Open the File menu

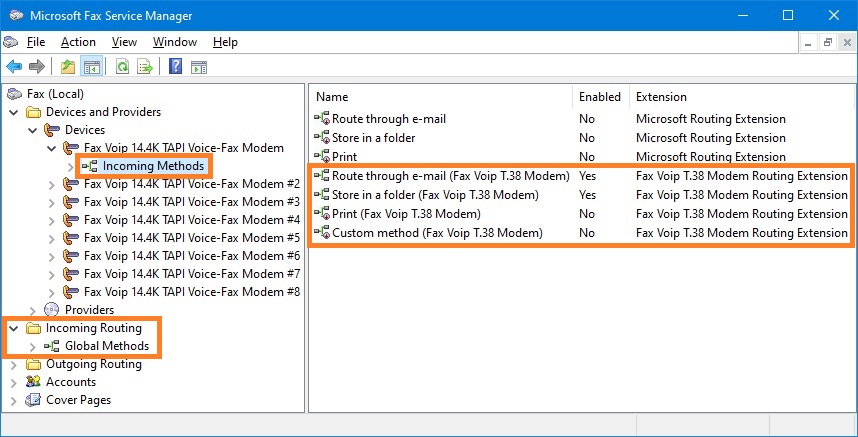[36, 42]
